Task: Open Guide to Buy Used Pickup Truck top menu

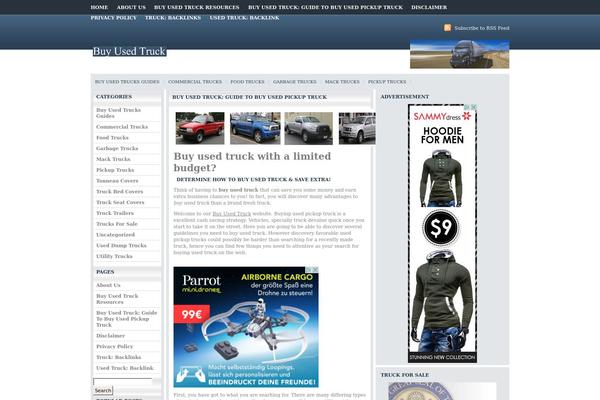Action: pos(325,7)
